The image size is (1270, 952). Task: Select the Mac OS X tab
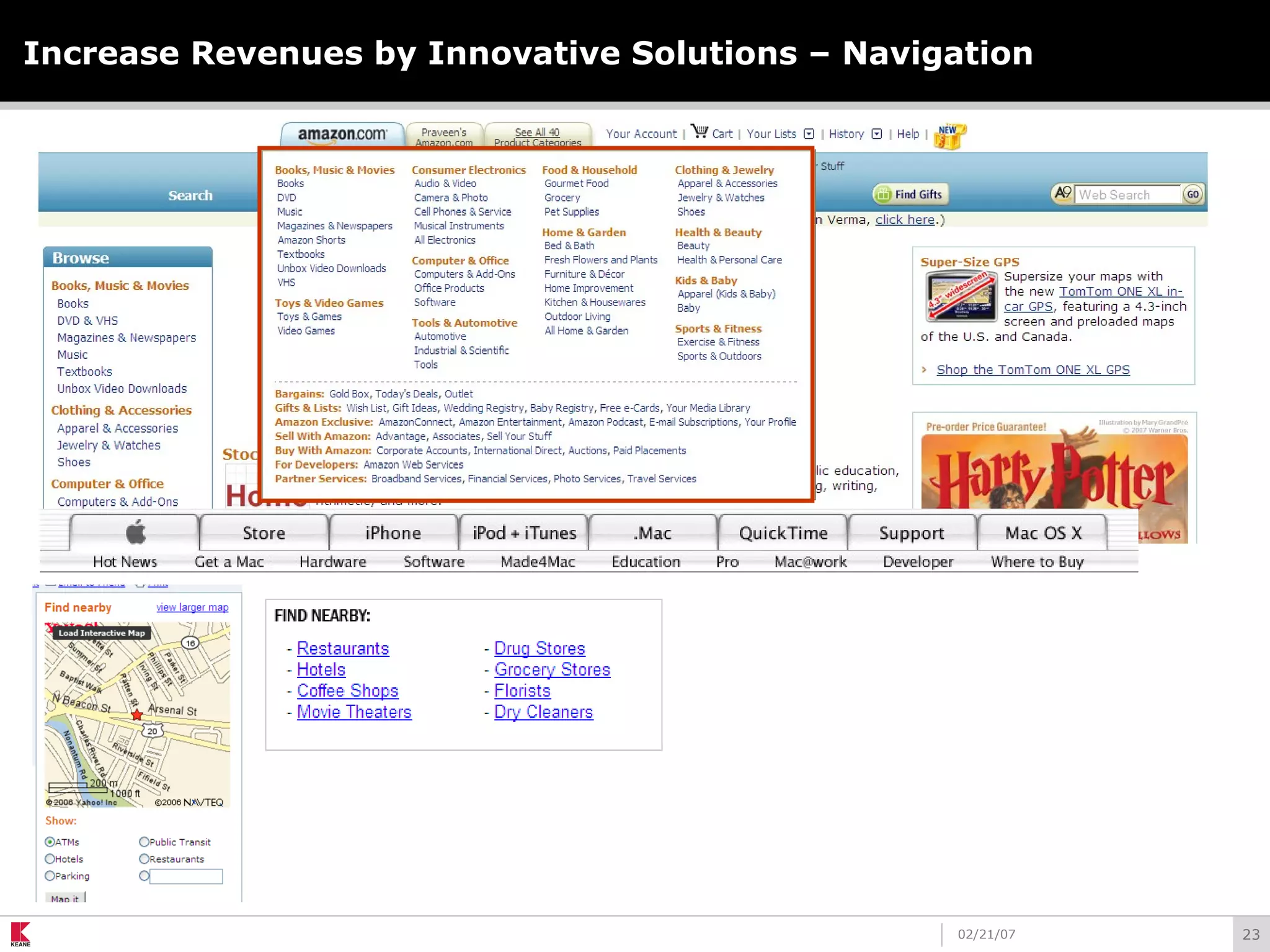(1043, 532)
